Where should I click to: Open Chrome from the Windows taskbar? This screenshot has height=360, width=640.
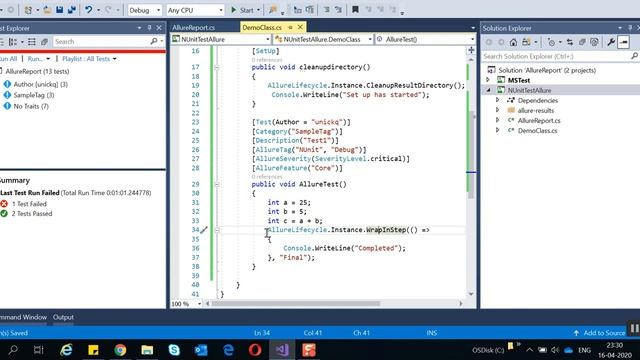pyautogui.click(x=120, y=350)
